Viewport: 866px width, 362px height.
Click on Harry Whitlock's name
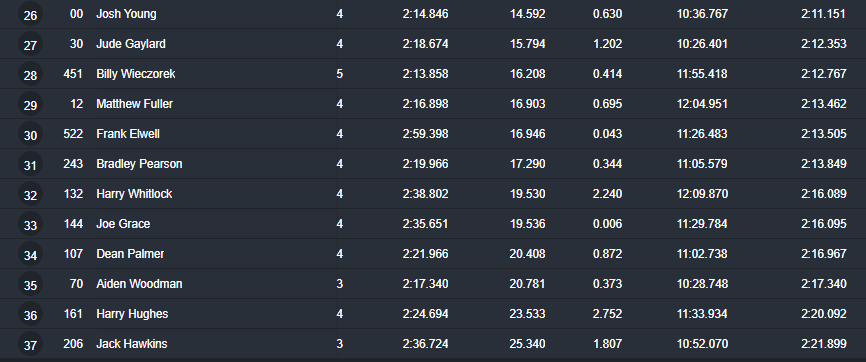tap(134, 194)
